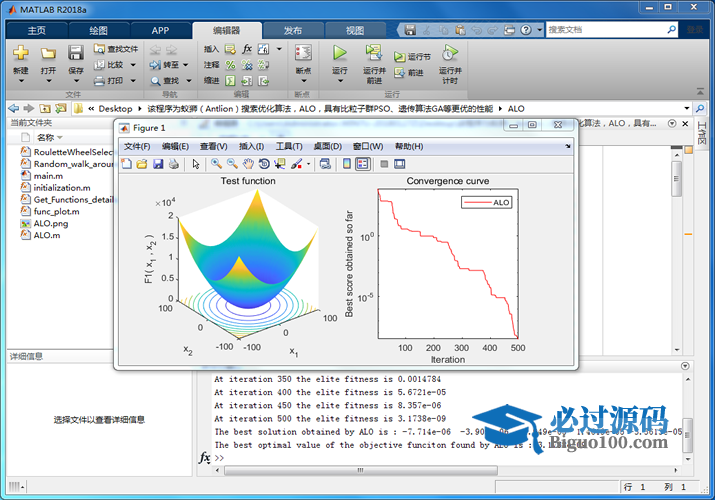715x500 pixels.
Task: Toggle the pan hand tool in Figure 1
Action: pos(248,164)
